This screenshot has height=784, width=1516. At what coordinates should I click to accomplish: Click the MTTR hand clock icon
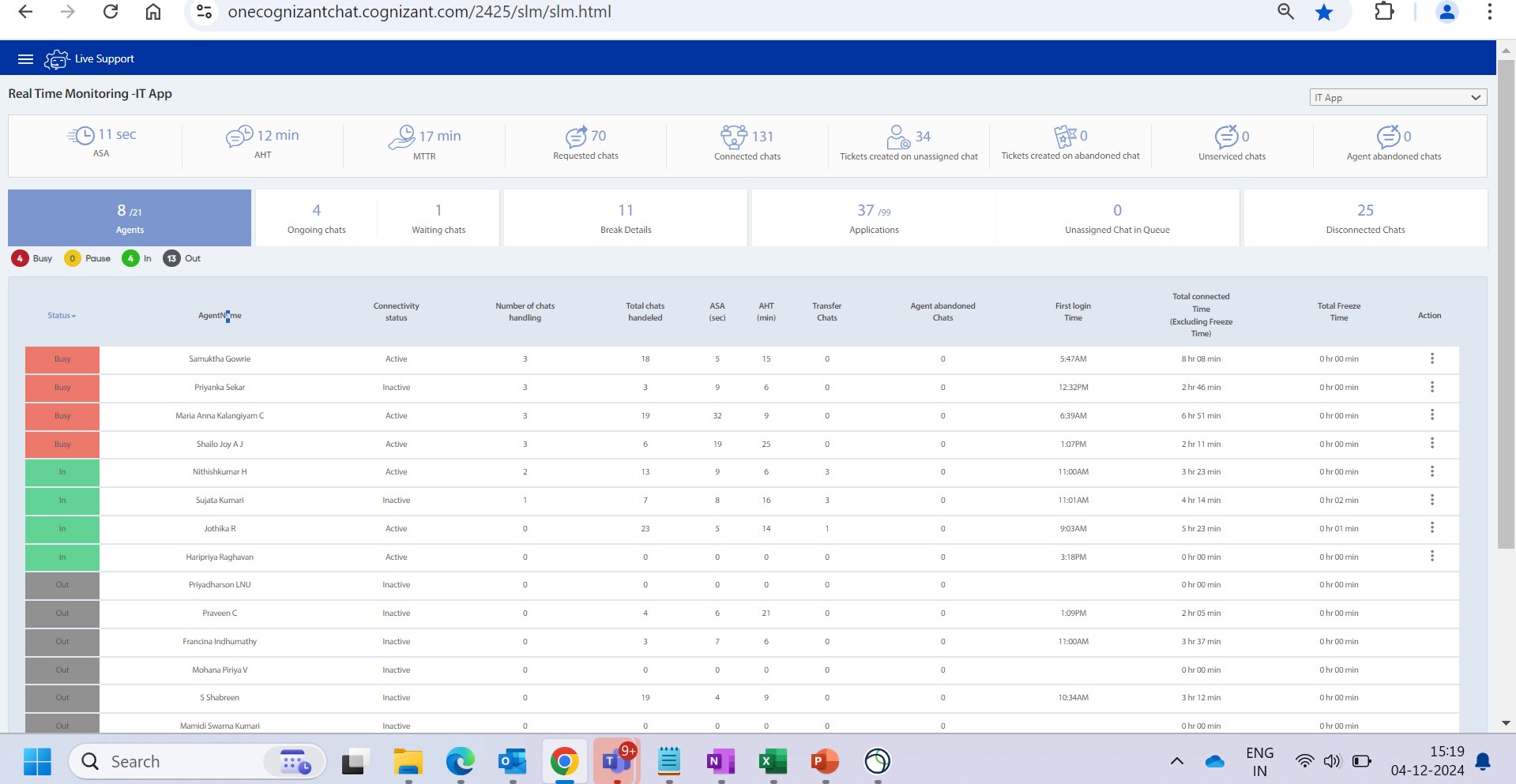click(x=401, y=137)
